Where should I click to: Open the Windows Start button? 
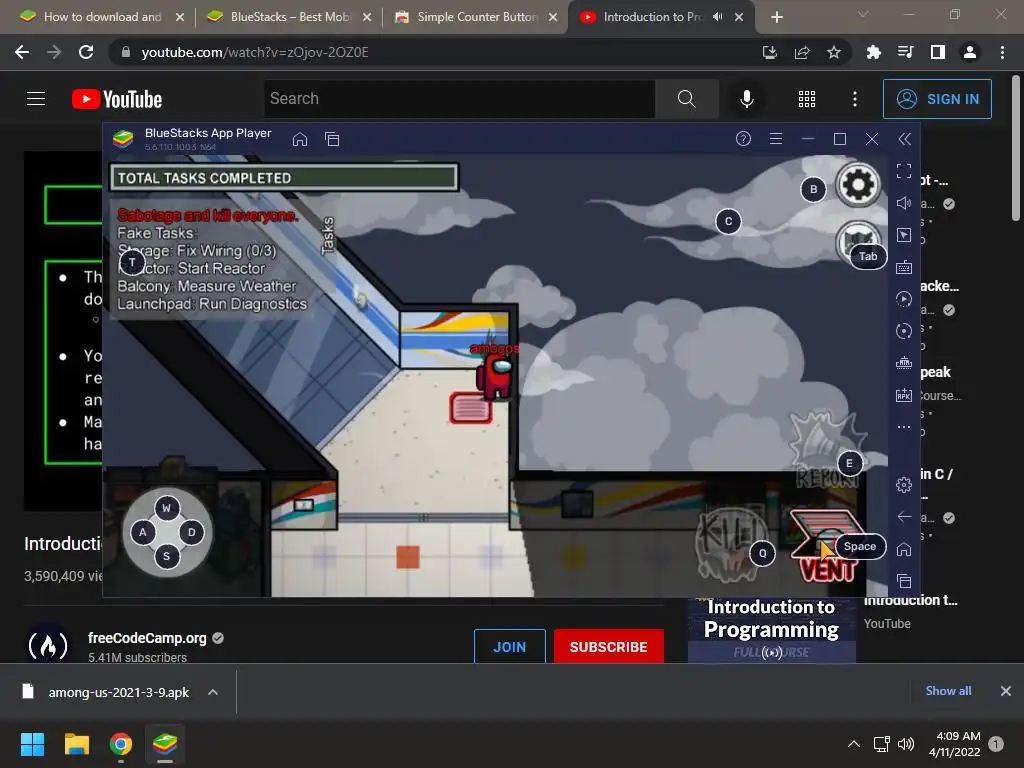pos(32,744)
